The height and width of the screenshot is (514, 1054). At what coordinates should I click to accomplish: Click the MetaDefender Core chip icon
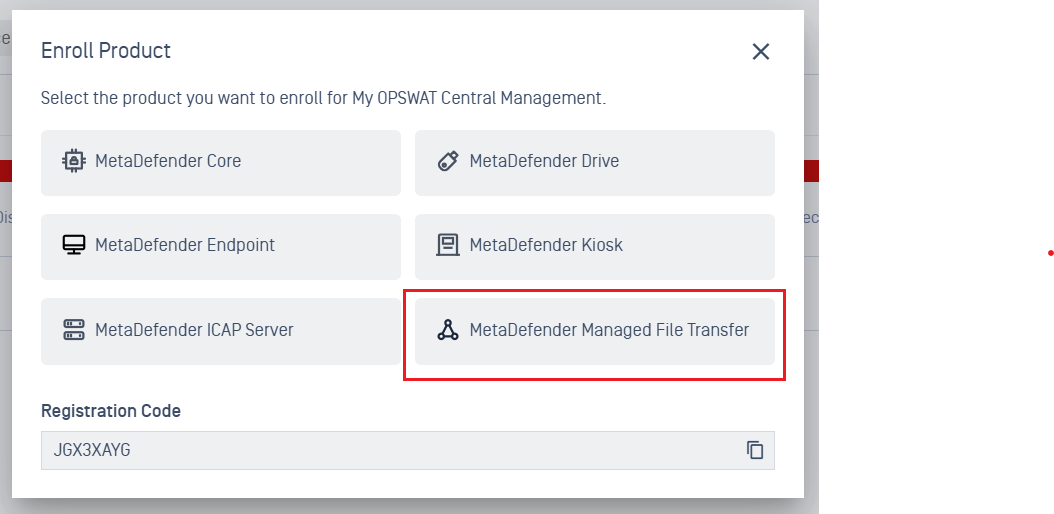tap(73, 161)
